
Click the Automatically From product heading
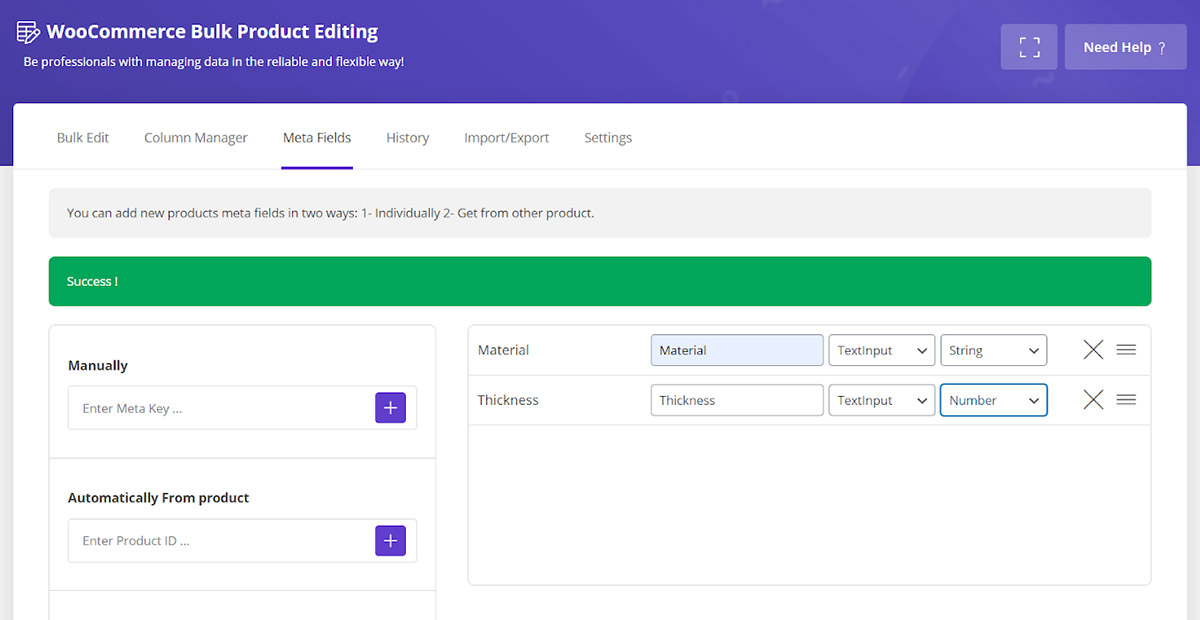pyautogui.click(x=159, y=498)
